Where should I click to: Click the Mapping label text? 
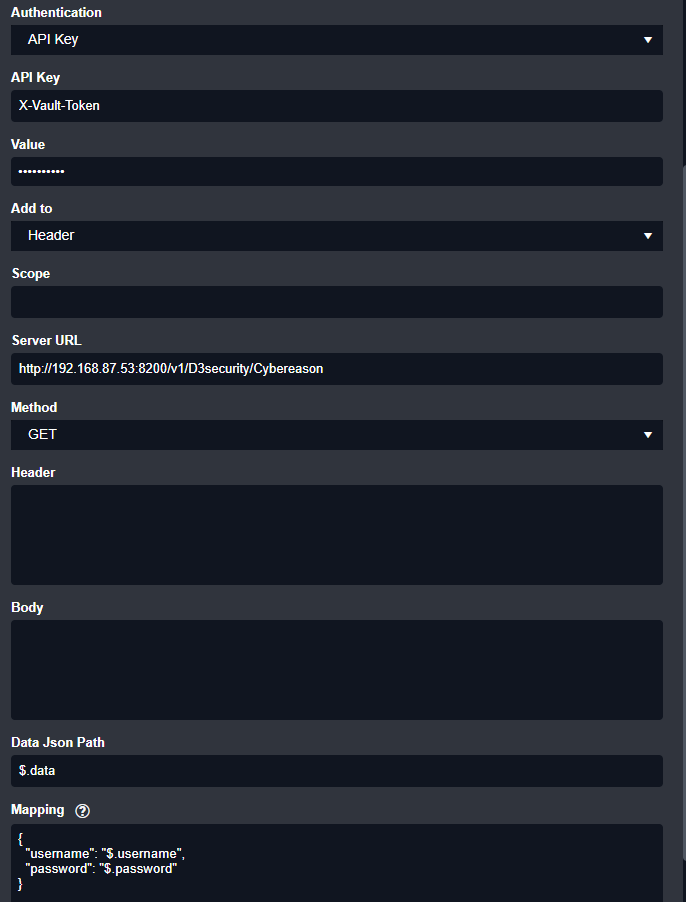38,810
